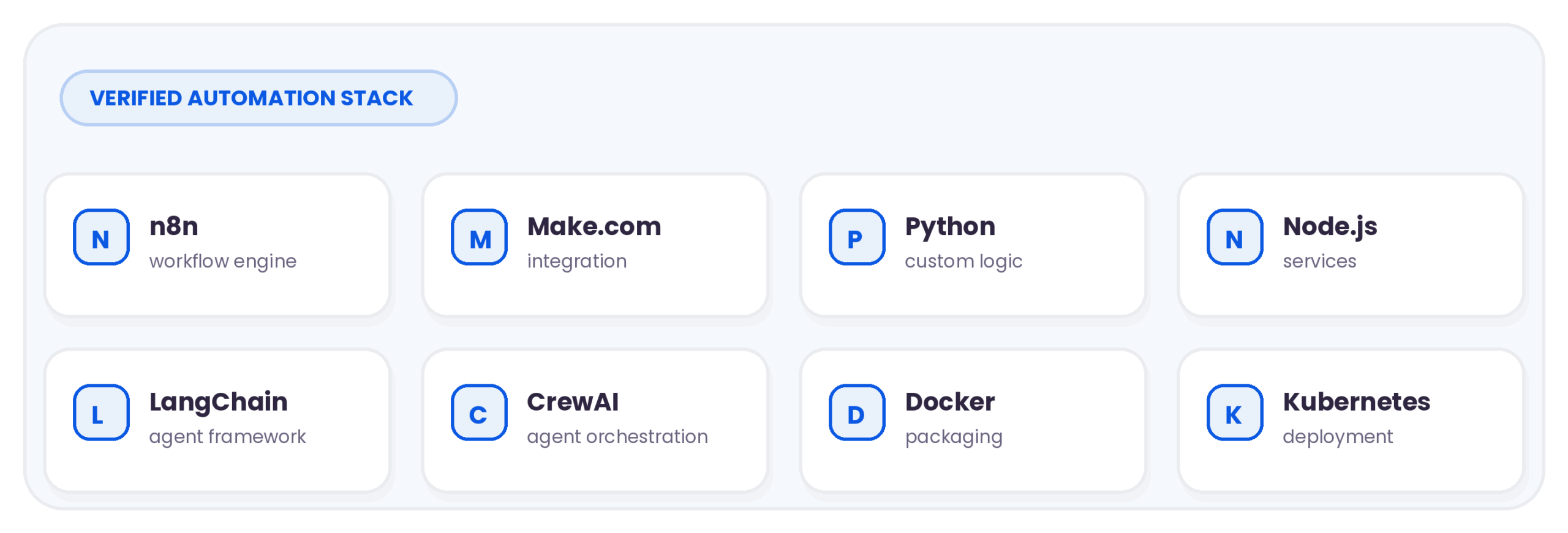Click the Docker title text

coord(950,402)
